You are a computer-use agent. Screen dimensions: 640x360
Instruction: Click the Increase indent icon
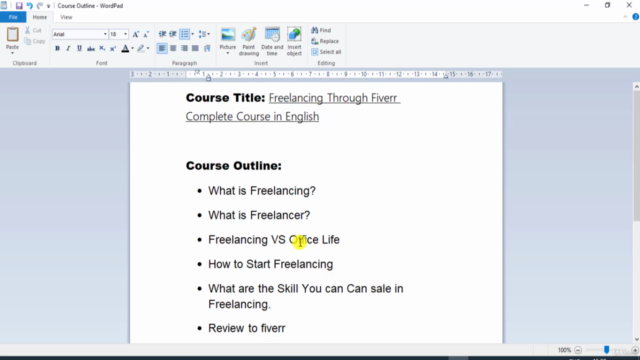click(173, 34)
